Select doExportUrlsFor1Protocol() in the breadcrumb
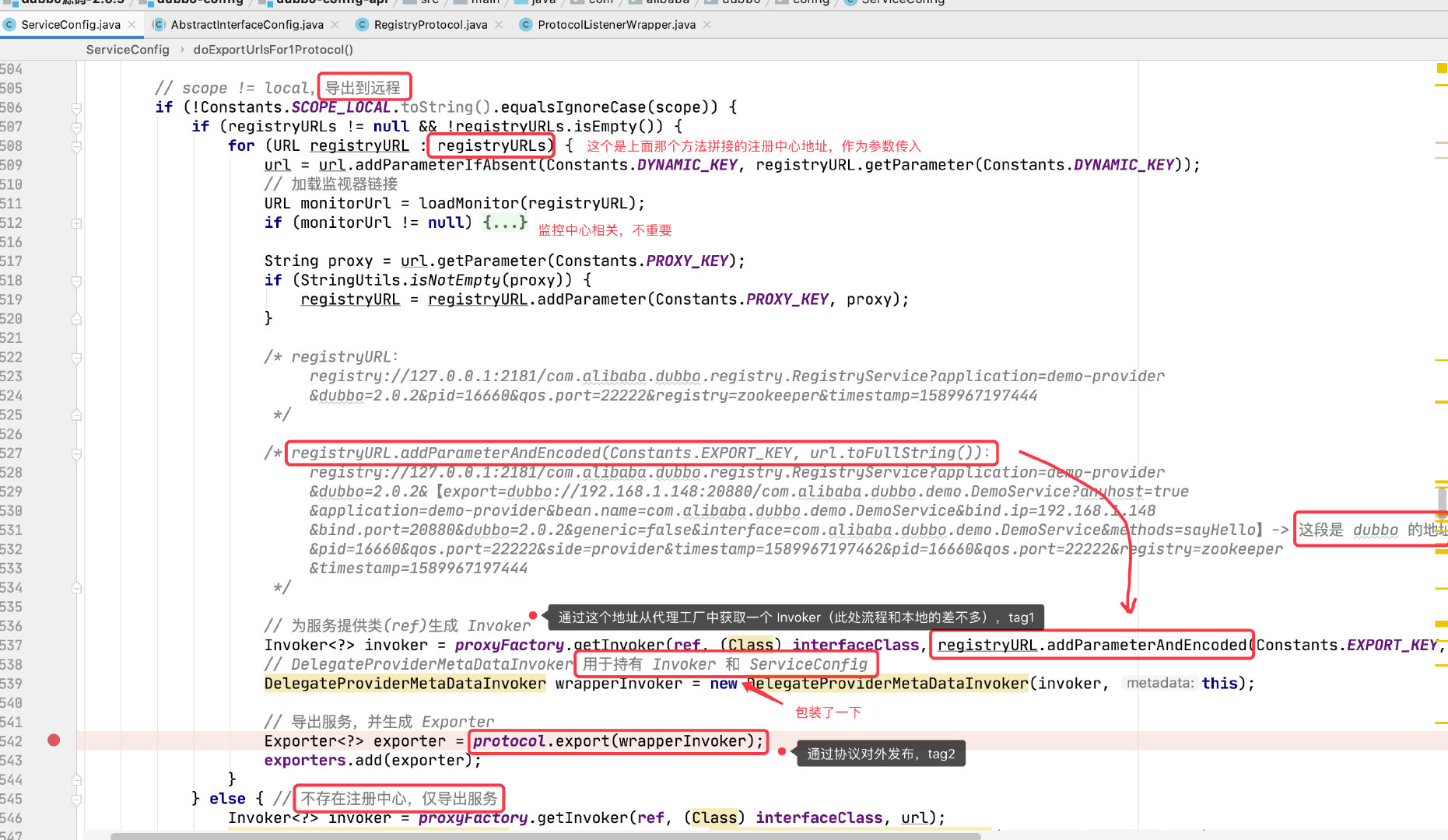This screenshot has width=1448, height=840. pos(273,50)
